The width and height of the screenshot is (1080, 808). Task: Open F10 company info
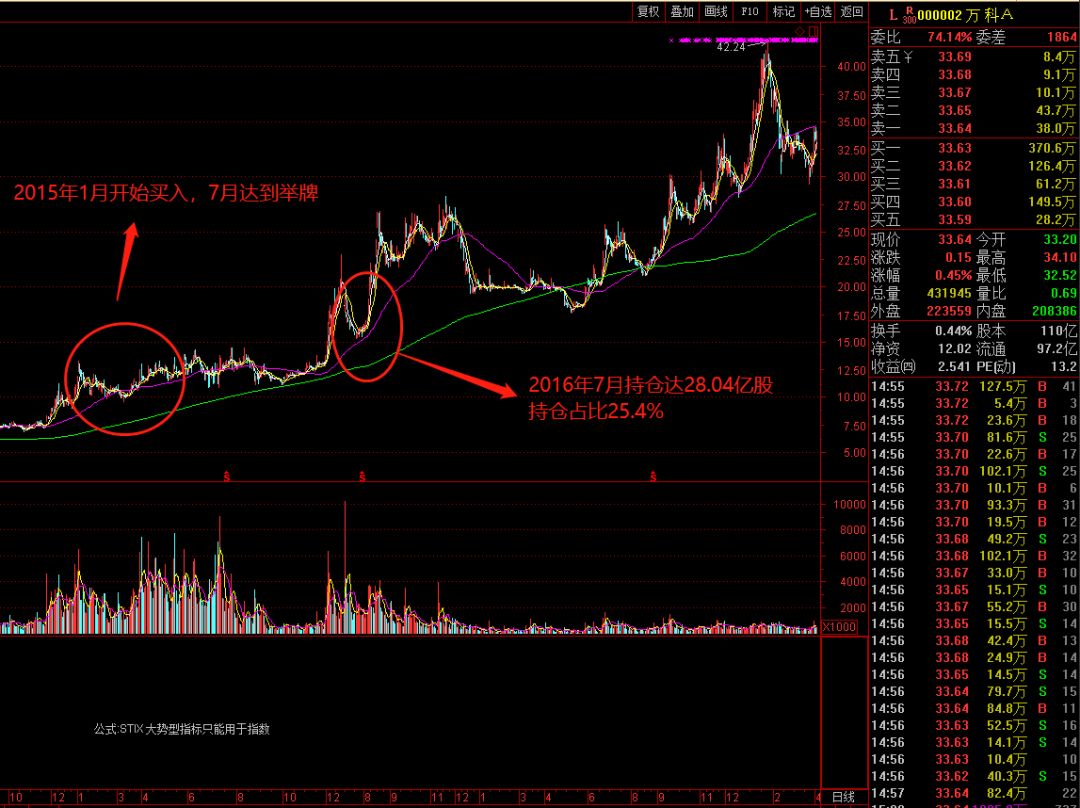tap(750, 12)
